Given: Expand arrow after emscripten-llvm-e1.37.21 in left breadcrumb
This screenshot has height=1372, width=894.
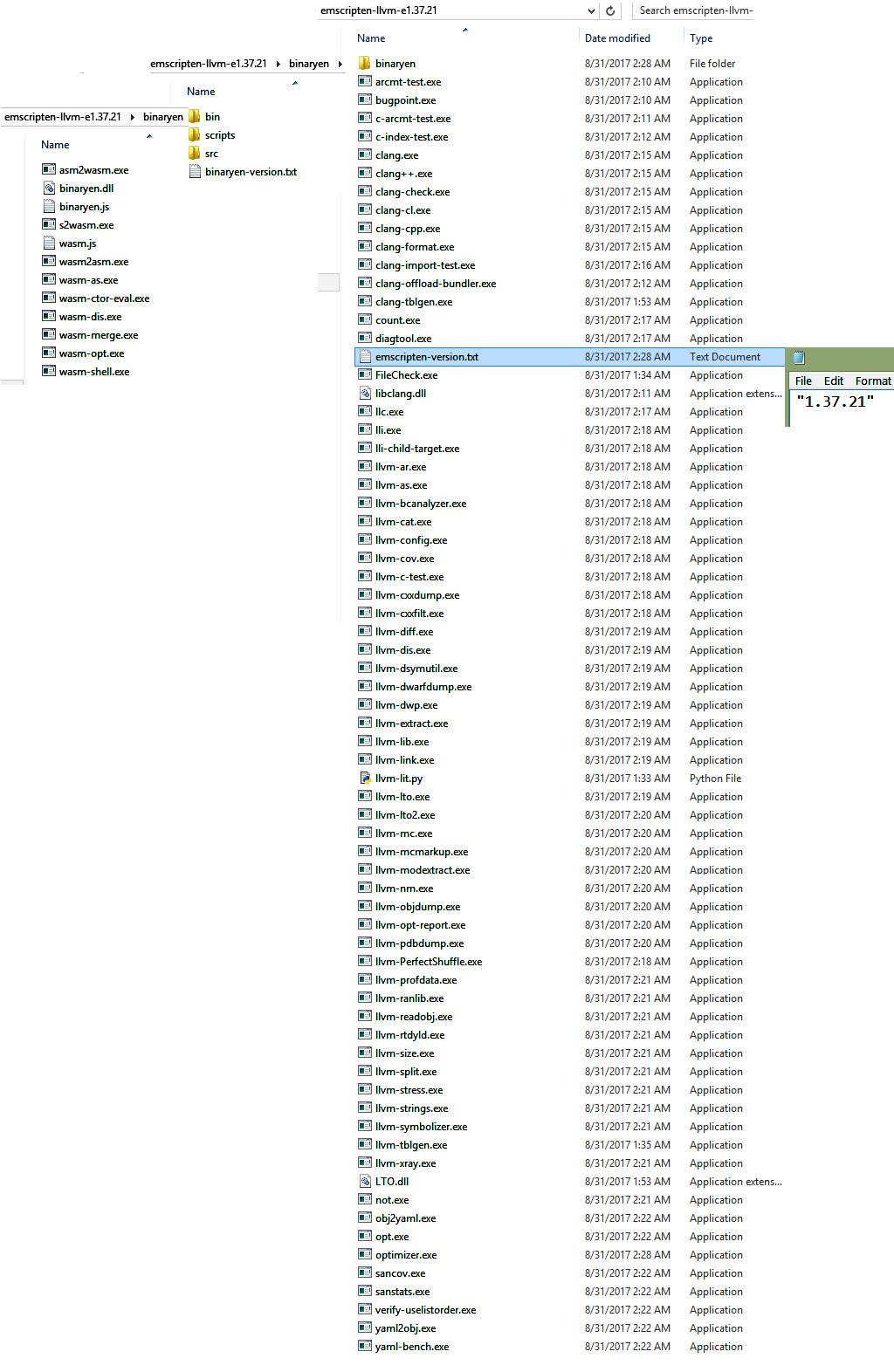Looking at the screenshot, I should point(133,117).
